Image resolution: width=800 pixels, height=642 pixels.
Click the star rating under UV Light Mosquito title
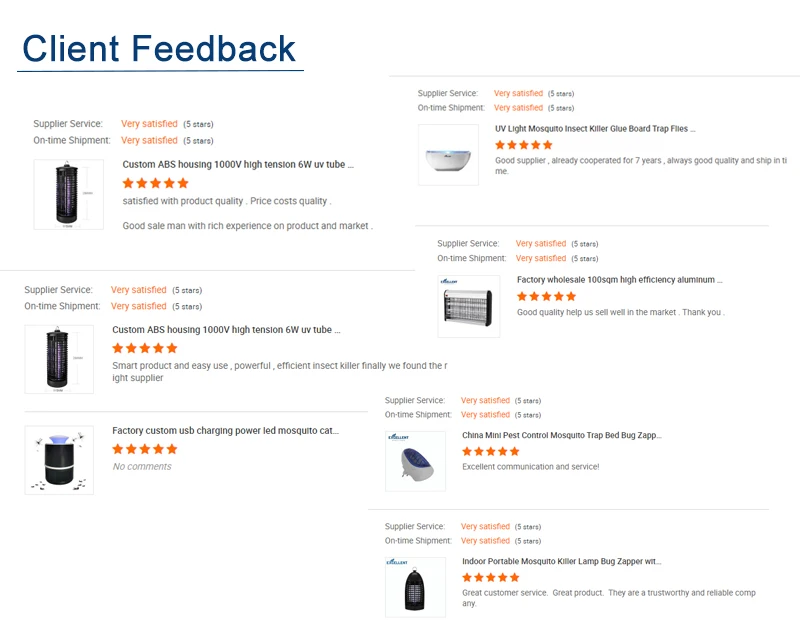point(523,145)
